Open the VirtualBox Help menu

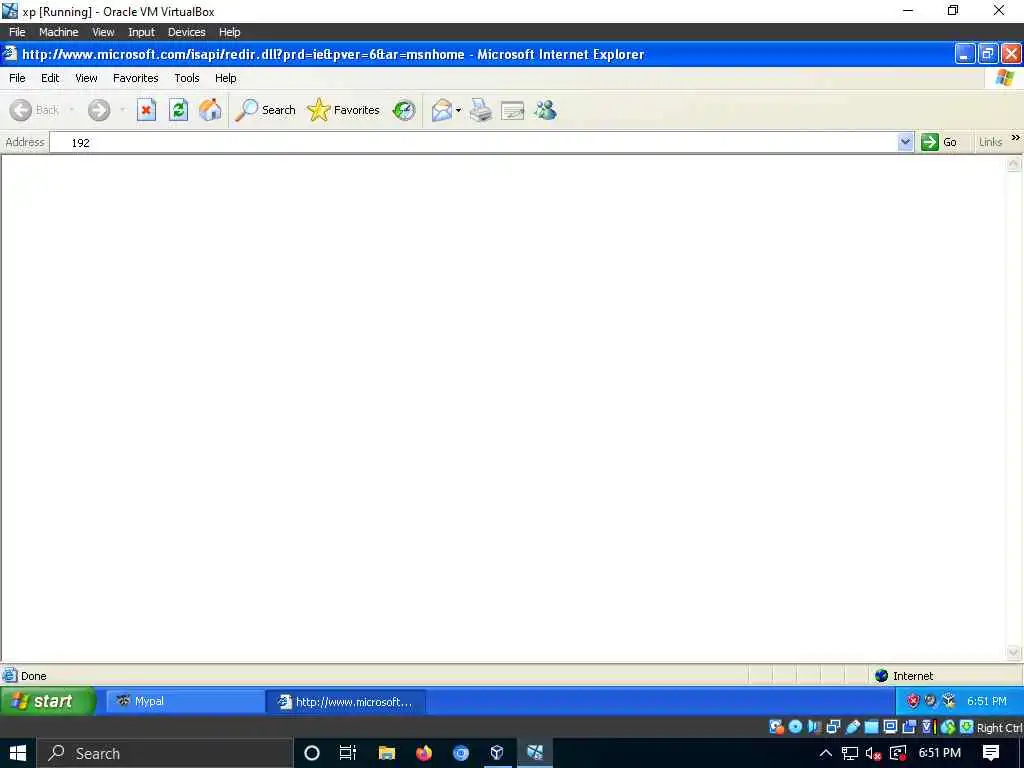tap(229, 32)
